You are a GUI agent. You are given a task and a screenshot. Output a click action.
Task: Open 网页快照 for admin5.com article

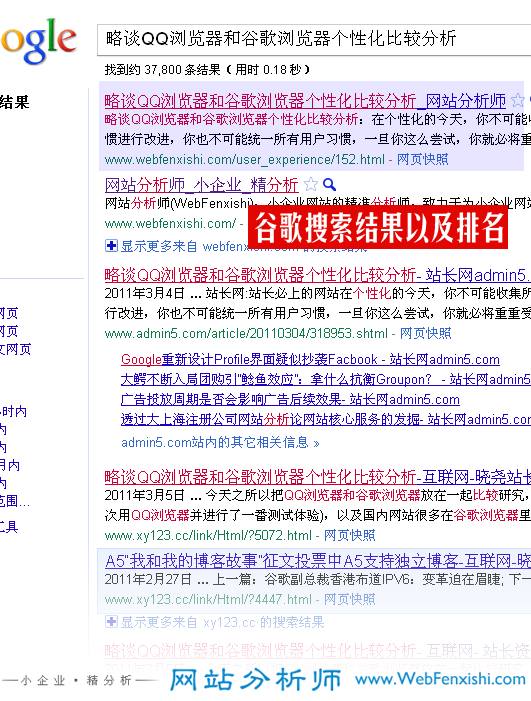pos(426,333)
